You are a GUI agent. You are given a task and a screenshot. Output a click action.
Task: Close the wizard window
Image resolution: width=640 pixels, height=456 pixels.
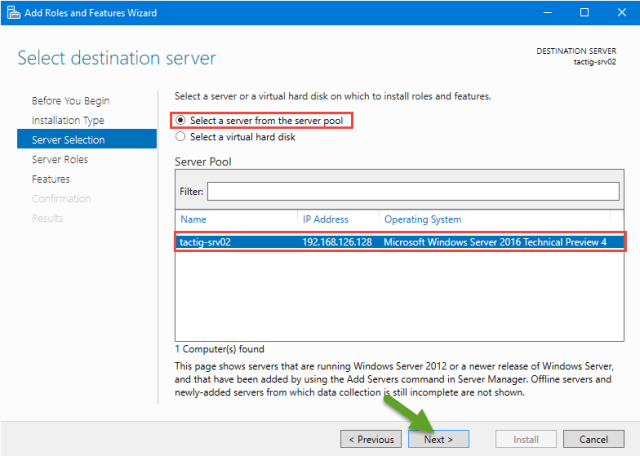622,13
